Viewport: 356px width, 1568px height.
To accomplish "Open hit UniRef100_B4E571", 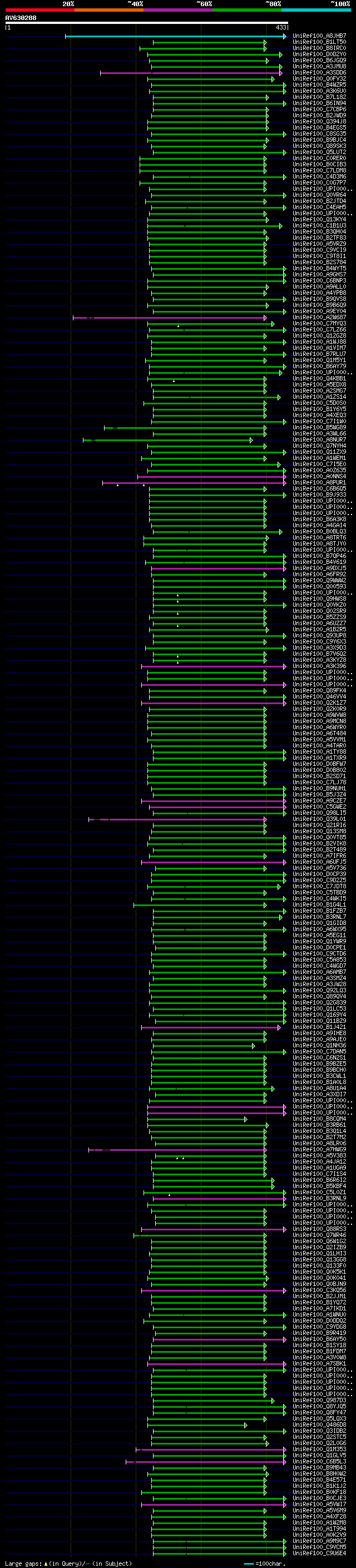I will pyautogui.click(x=319, y=1480).
